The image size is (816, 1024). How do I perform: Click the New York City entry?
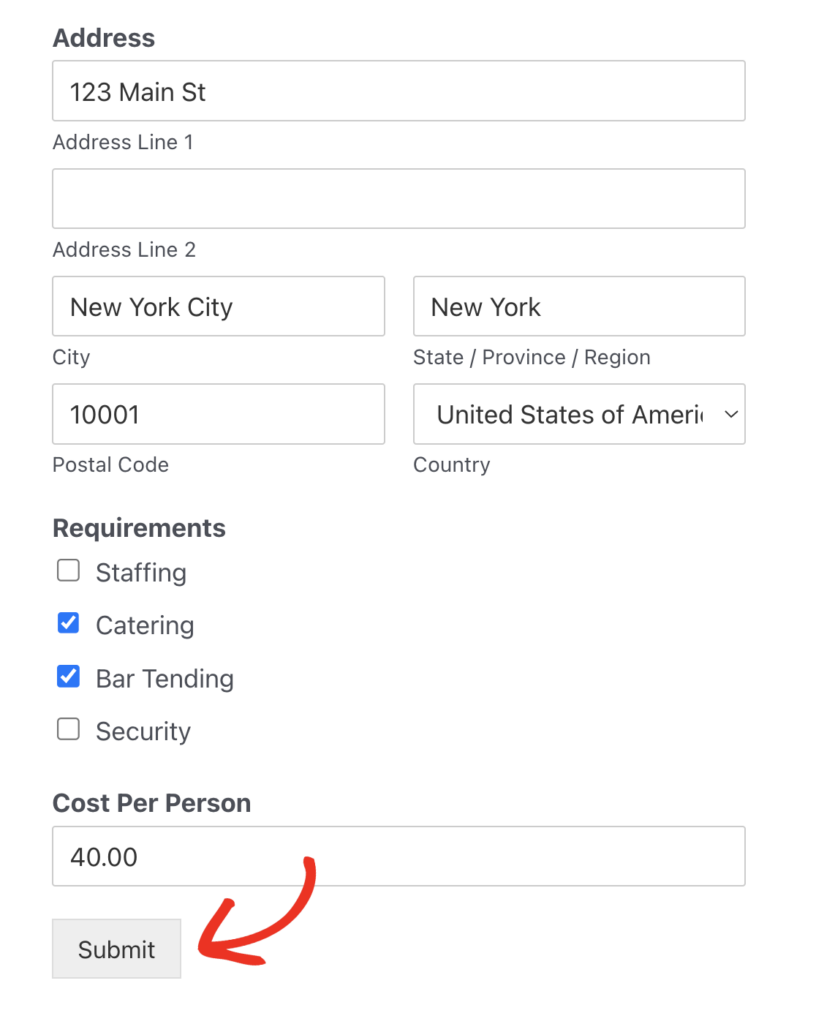click(x=150, y=307)
